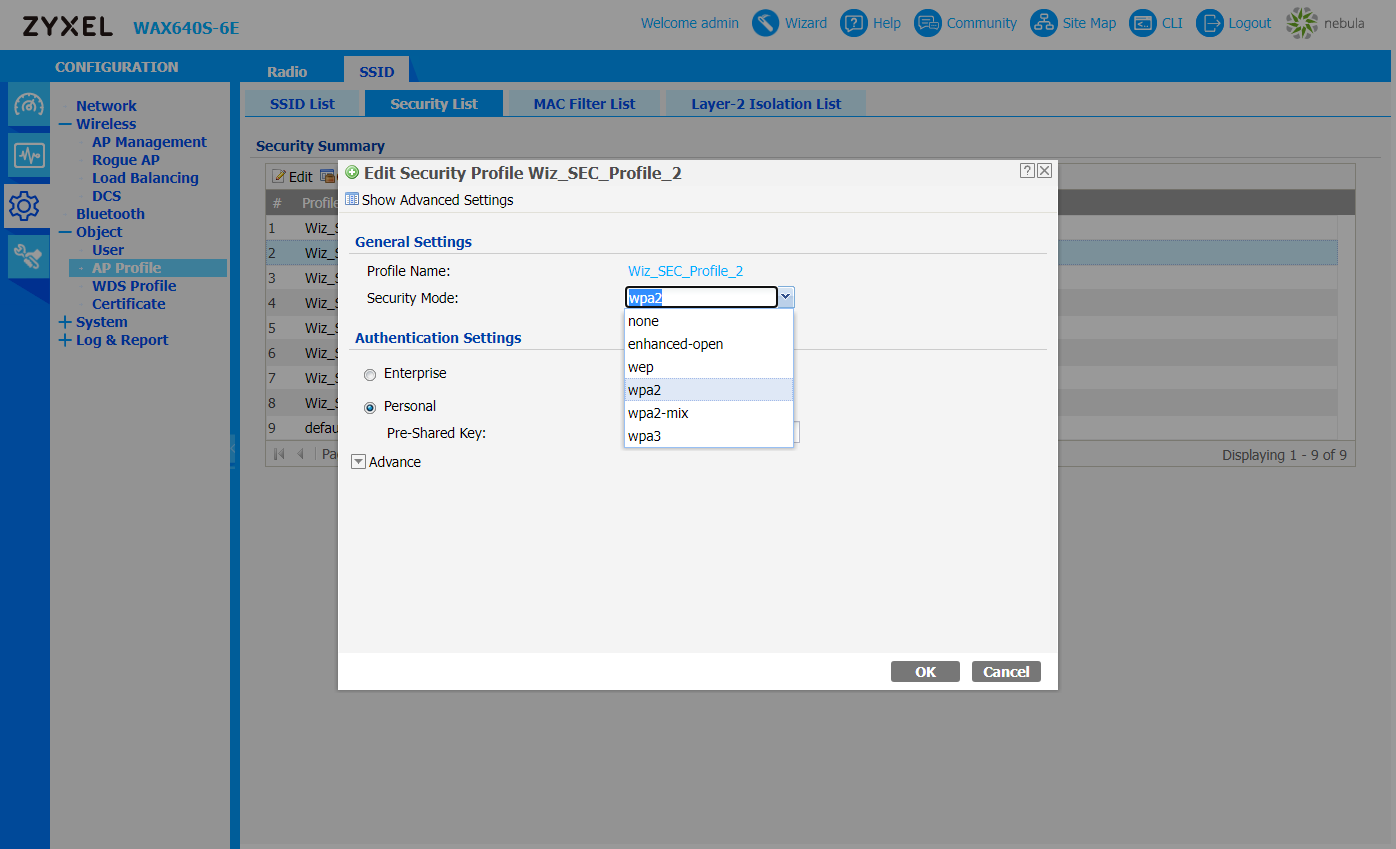Click the Site Map icon
The height and width of the screenshot is (849, 1396).
tap(1044, 23)
